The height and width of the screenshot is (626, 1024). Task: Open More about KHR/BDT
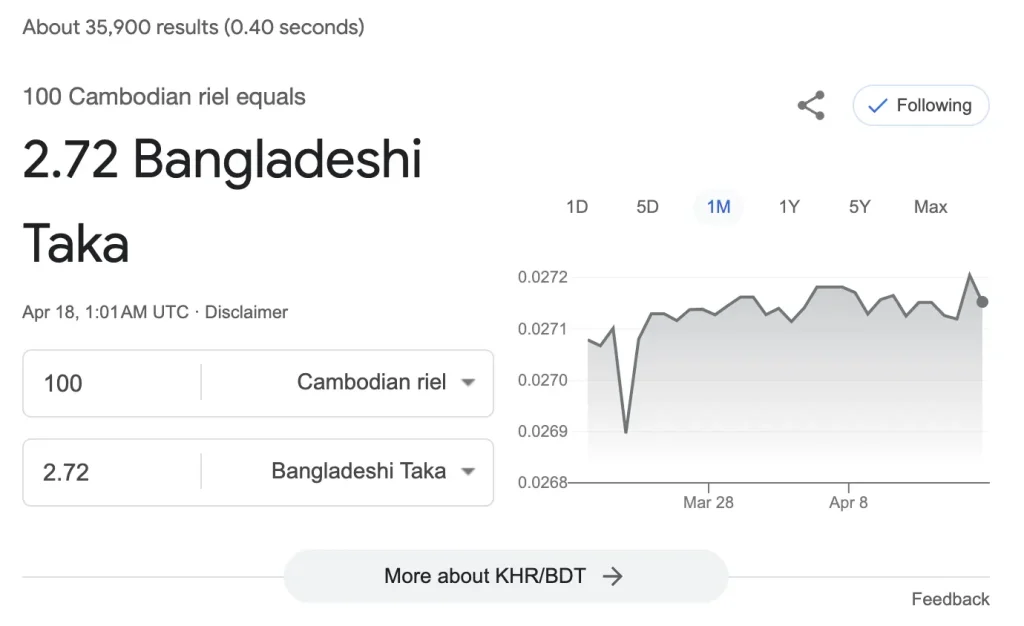point(506,576)
